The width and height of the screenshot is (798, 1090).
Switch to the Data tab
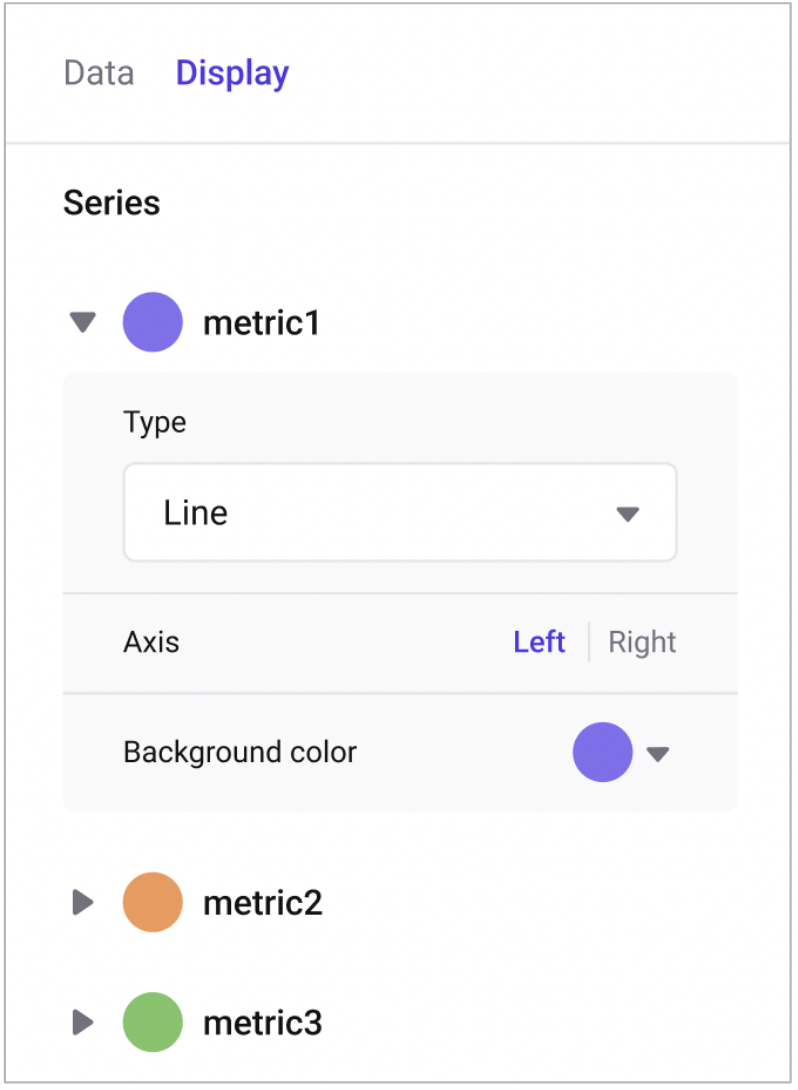98,73
